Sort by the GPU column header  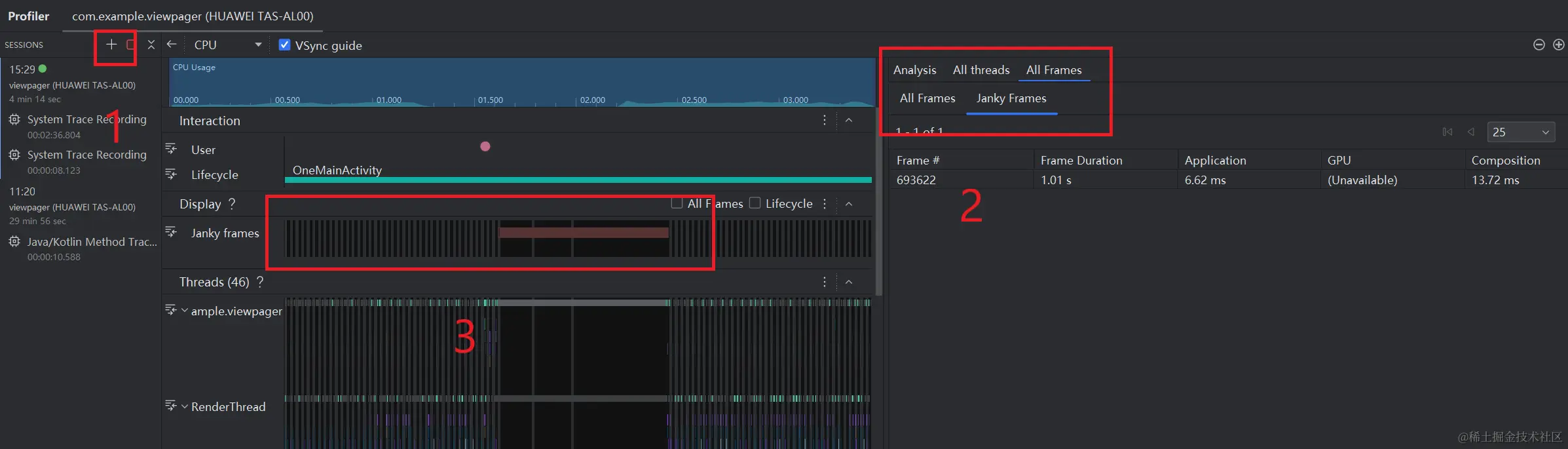point(1392,160)
